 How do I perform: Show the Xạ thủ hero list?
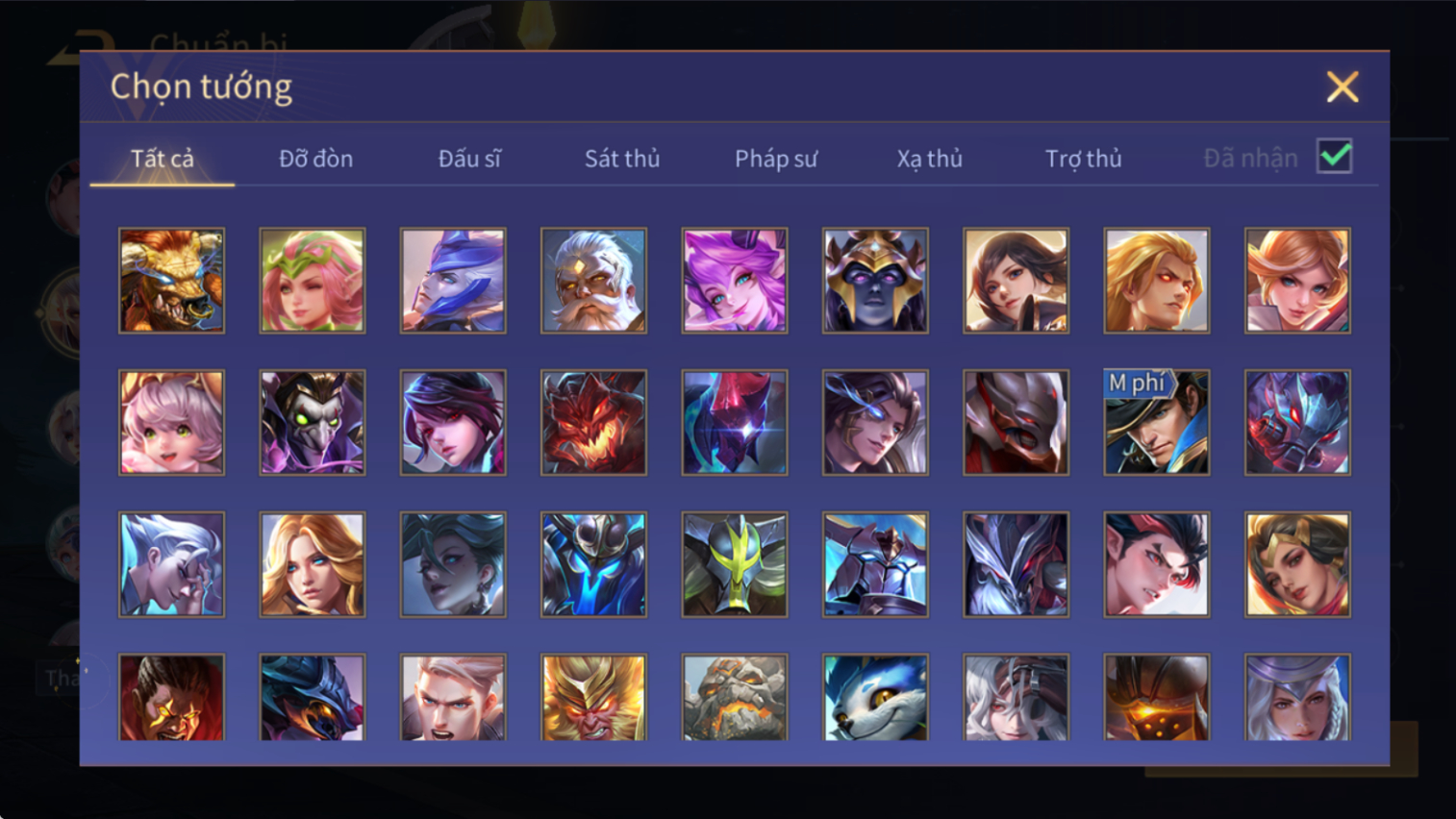point(929,159)
